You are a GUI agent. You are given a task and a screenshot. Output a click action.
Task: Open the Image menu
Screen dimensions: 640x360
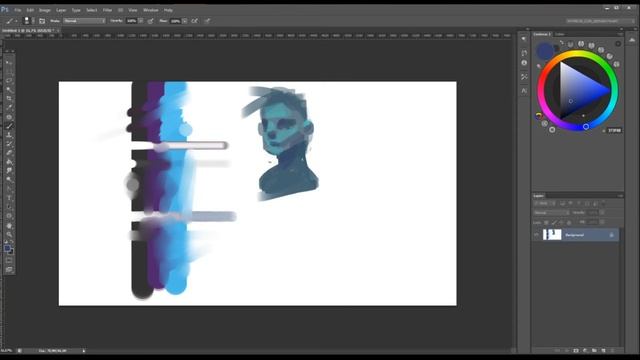[x=44, y=10]
